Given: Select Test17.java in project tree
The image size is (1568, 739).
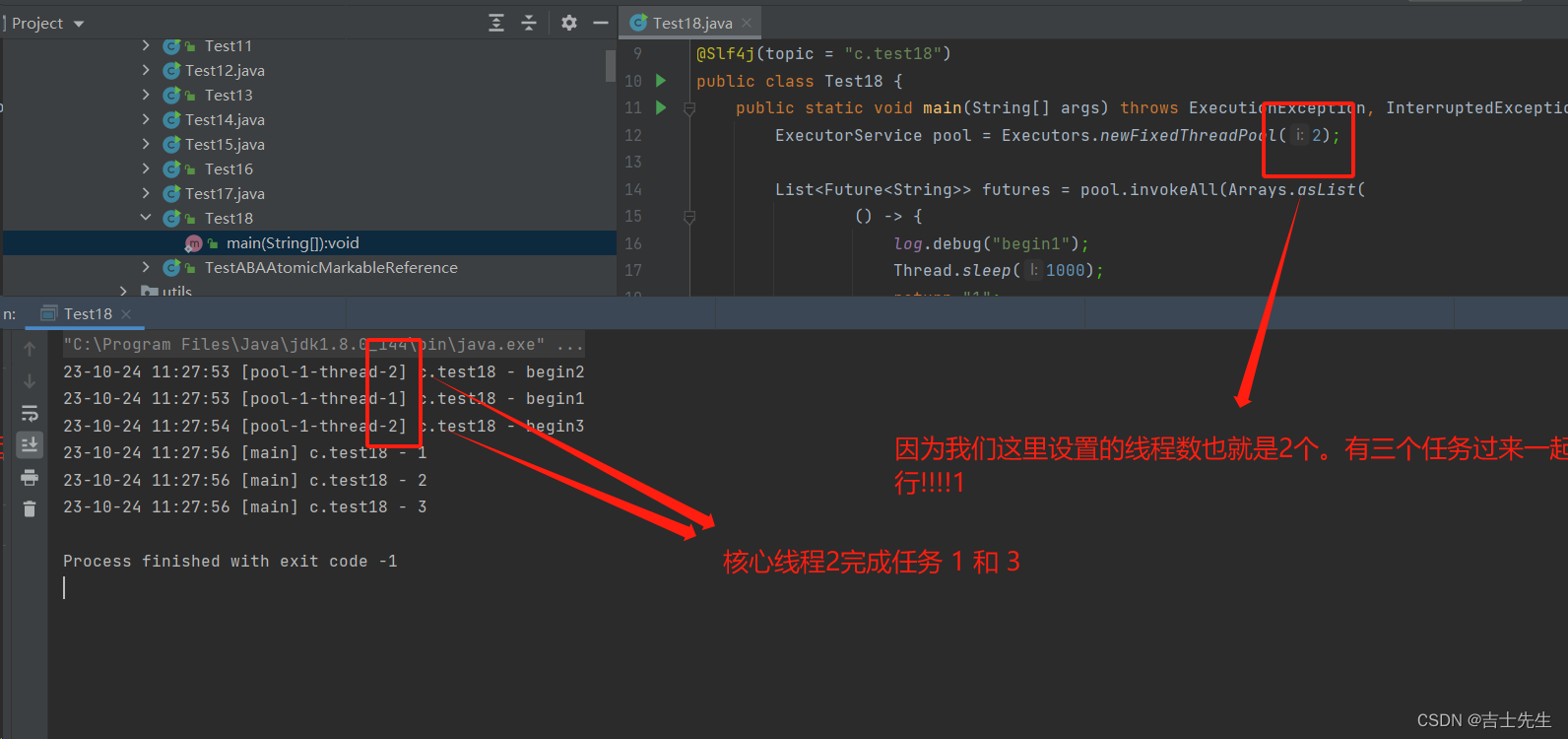Looking at the screenshot, I should point(225,194).
